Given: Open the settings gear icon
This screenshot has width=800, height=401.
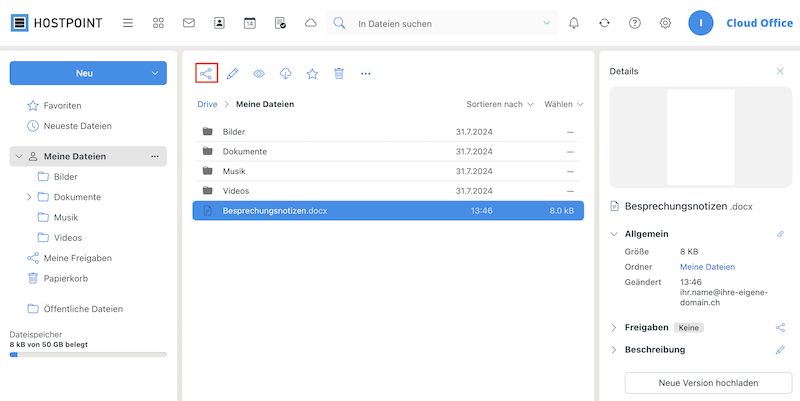Looking at the screenshot, I should pos(665,23).
